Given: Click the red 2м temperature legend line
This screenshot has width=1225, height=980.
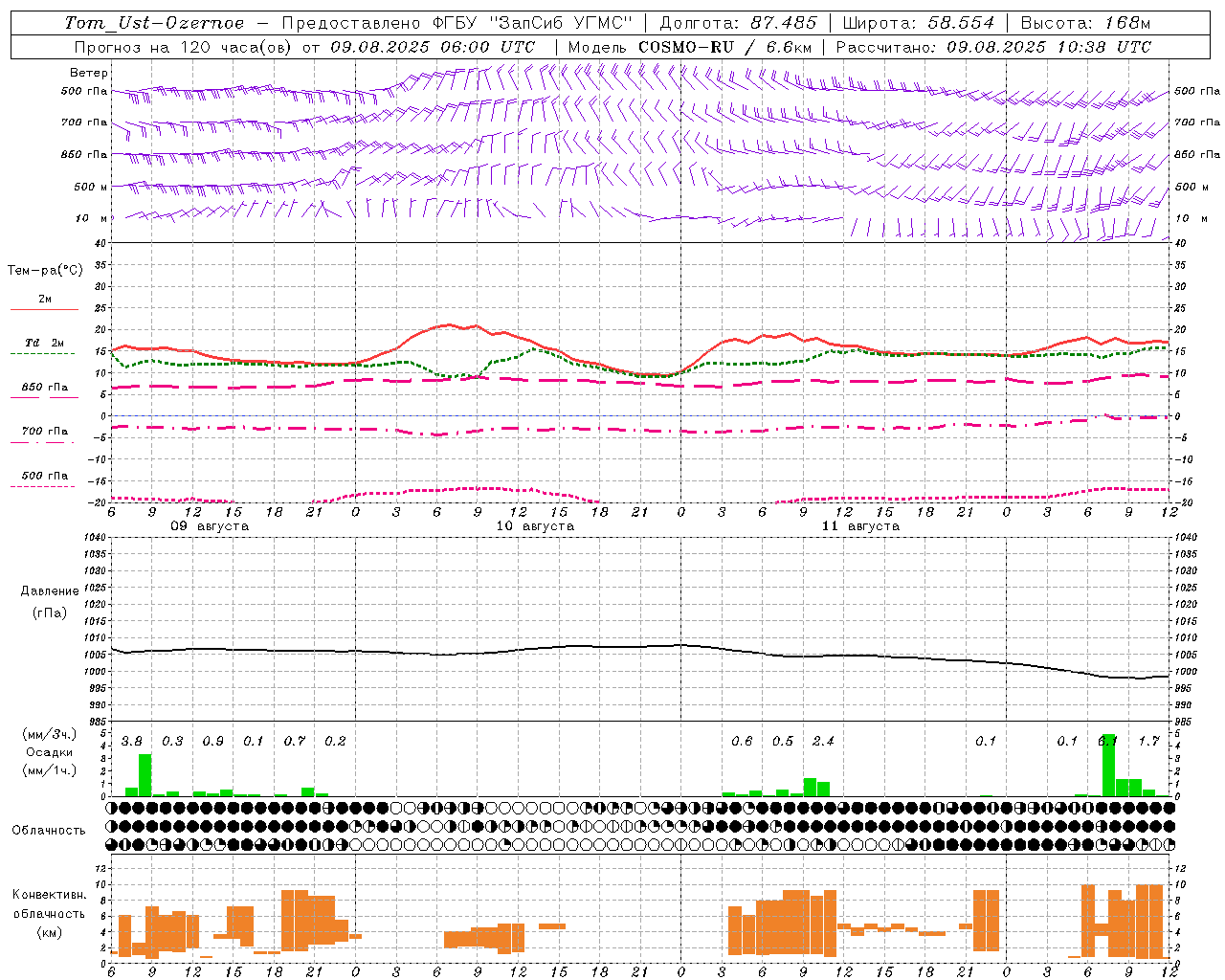Looking at the screenshot, I should [44, 310].
